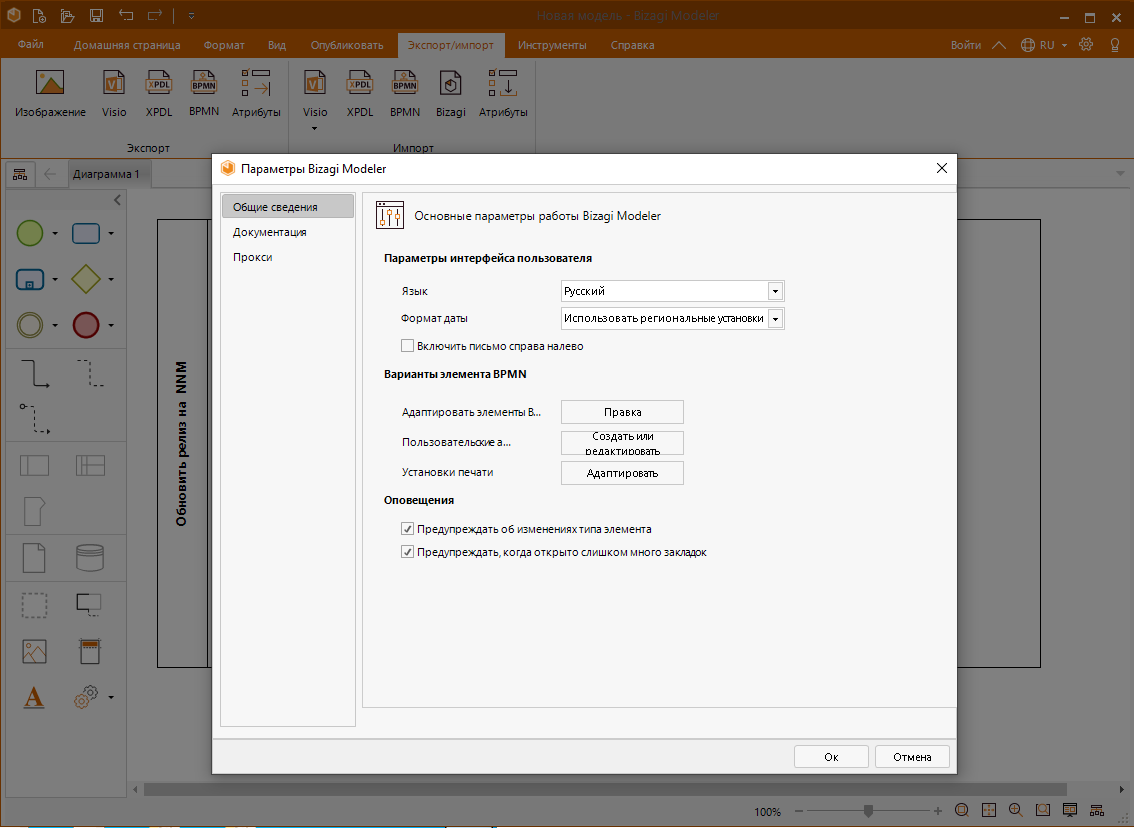
Task: Expand the start event shape options
Action: tap(55, 234)
